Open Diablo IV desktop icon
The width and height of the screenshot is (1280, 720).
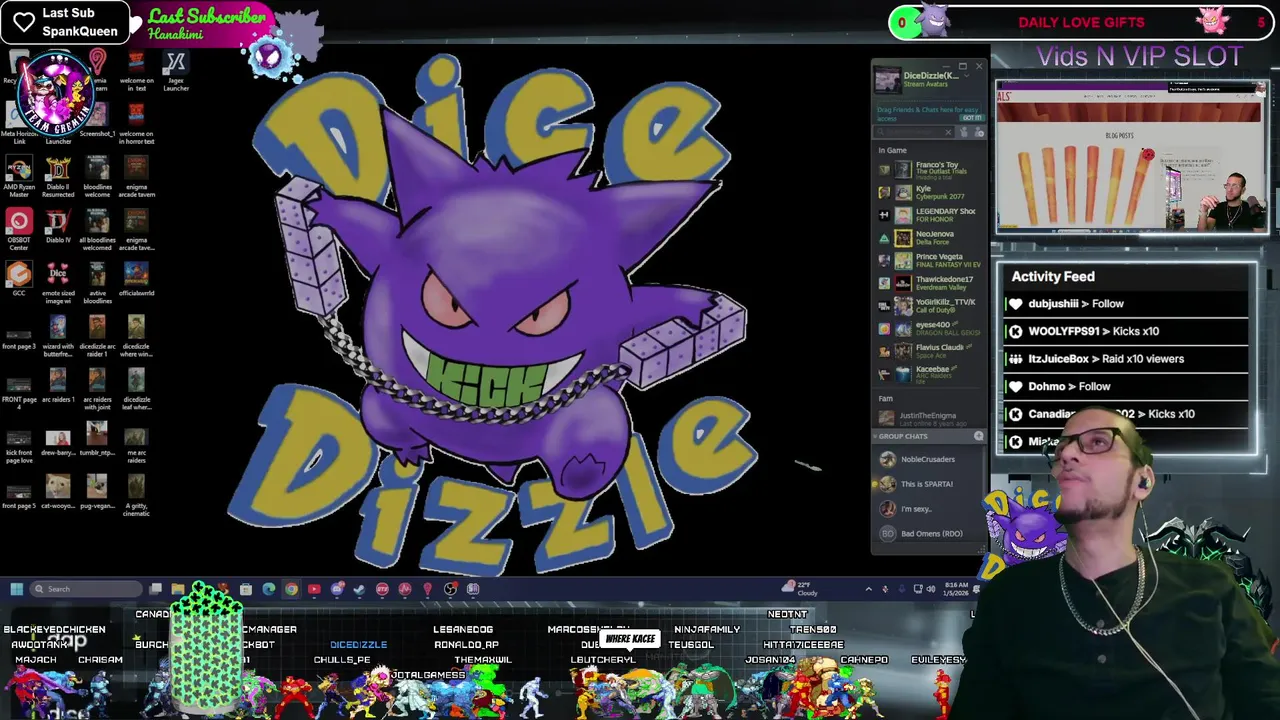tap(58, 227)
